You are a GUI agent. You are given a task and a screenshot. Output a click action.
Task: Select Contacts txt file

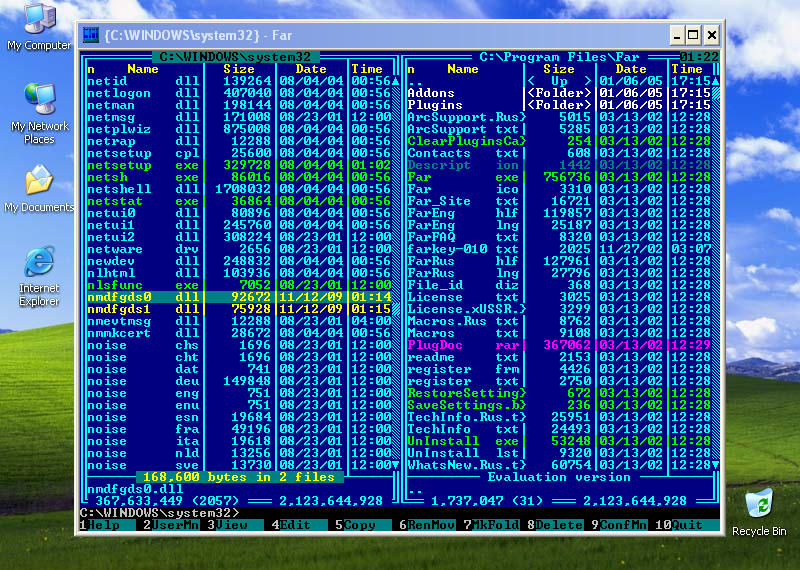559,153
